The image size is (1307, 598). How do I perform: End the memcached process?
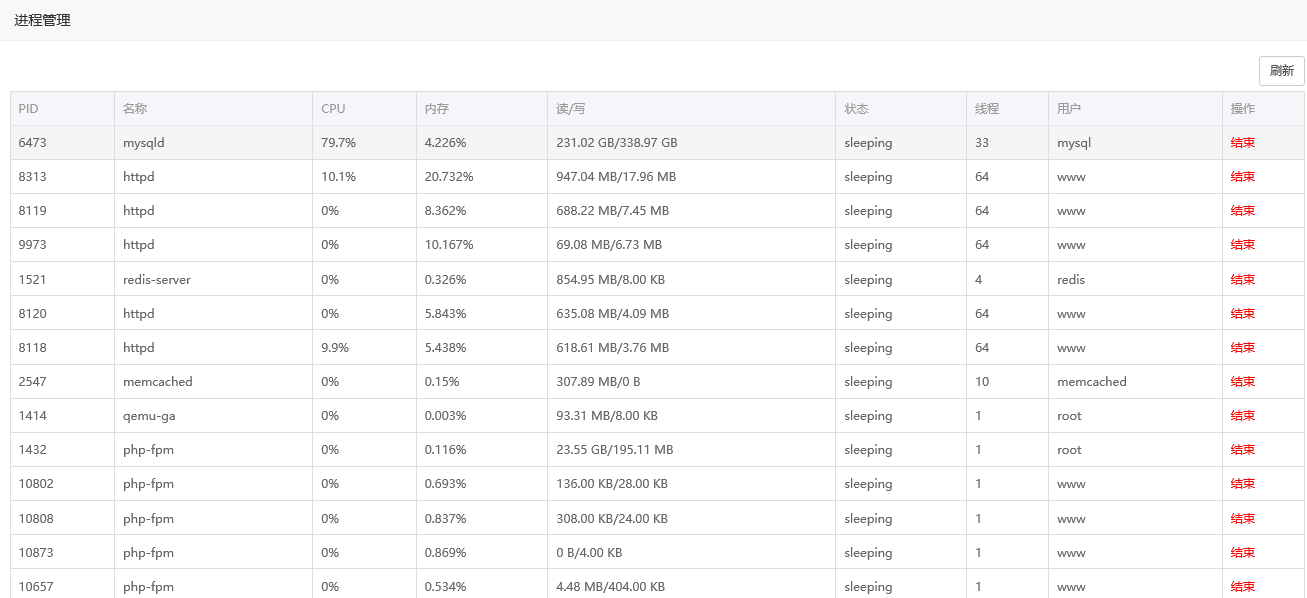coord(1242,382)
